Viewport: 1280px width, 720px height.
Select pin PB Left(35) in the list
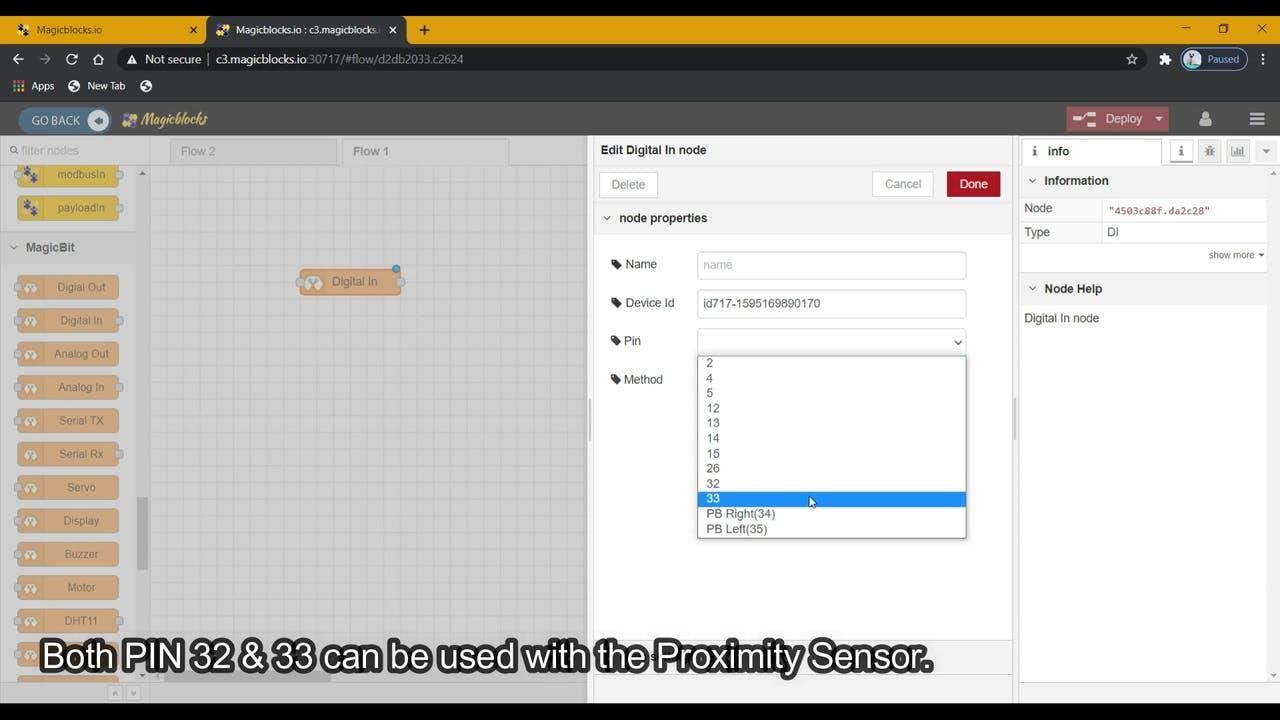[736, 528]
